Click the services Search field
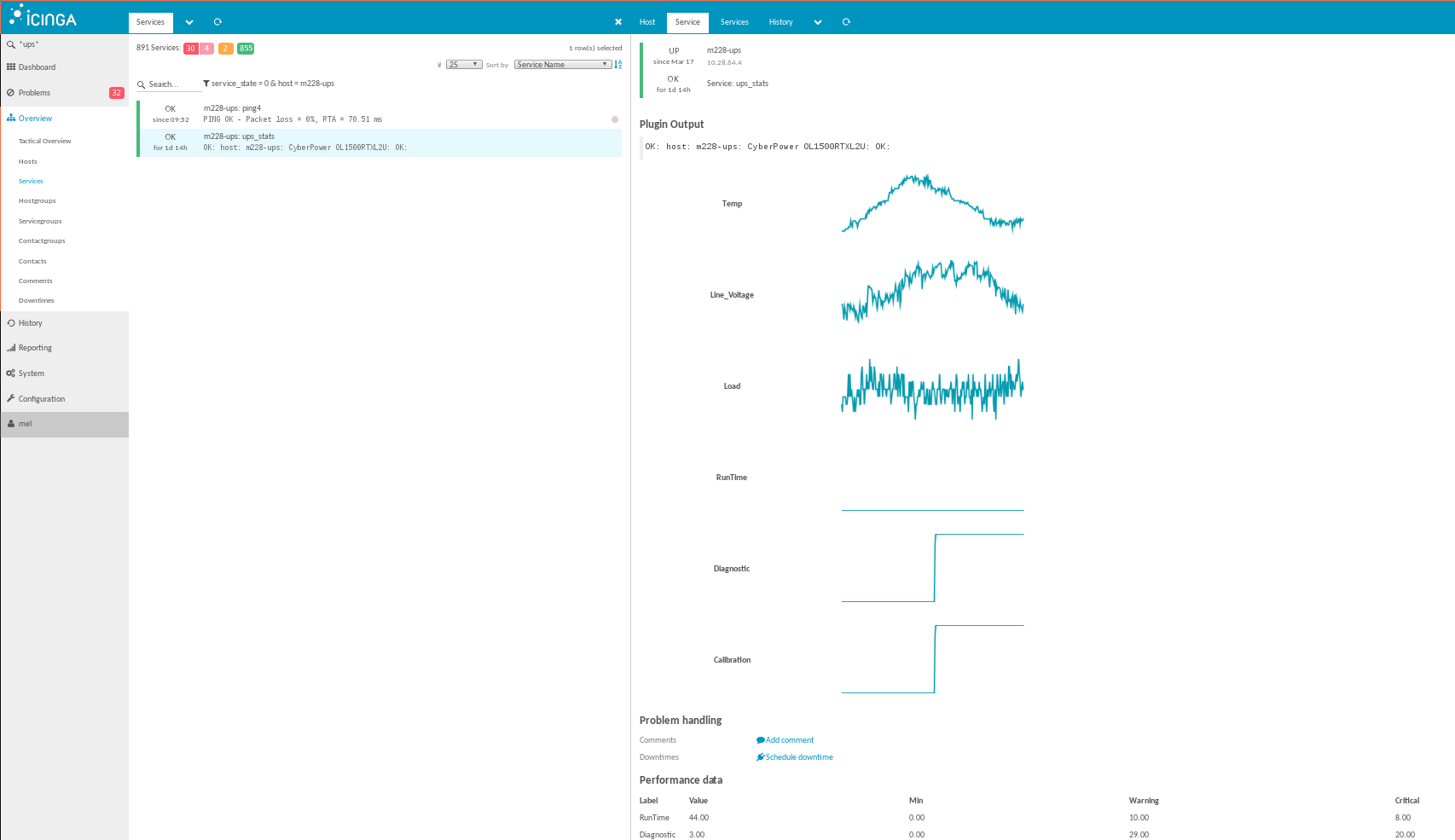The height and width of the screenshot is (840, 1455). [169, 84]
